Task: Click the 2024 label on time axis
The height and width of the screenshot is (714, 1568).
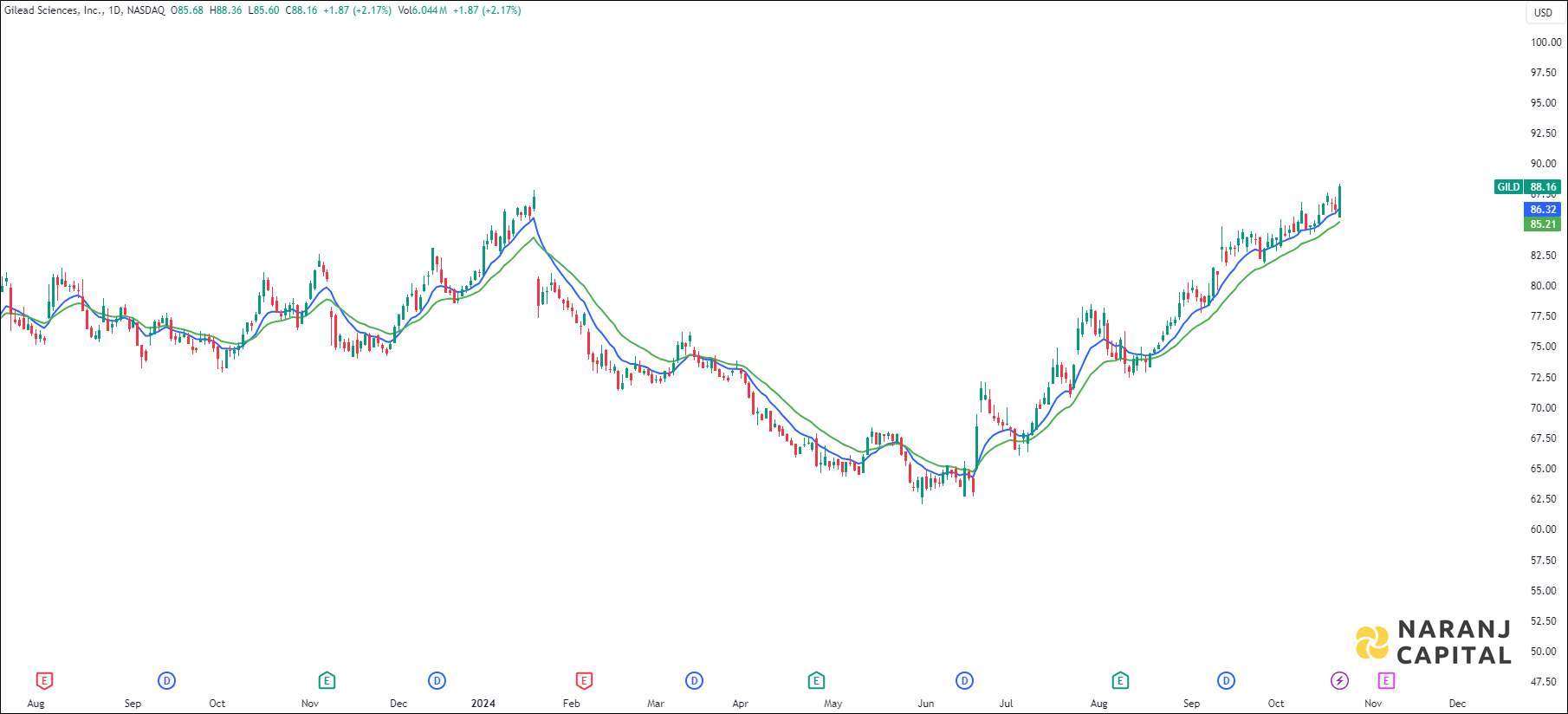Action: (x=483, y=704)
